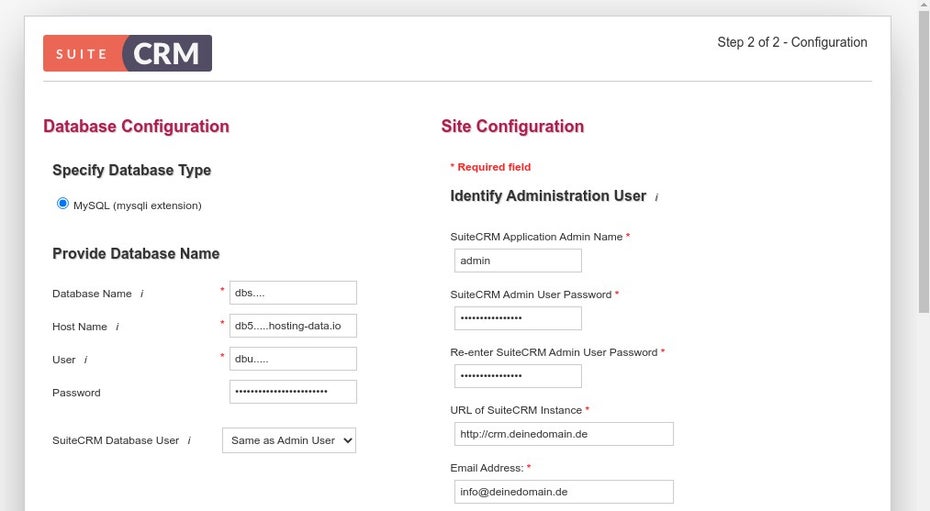Click the 'Site Configuration' heading
The height and width of the screenshot is (511, 930).
point(512,126)
